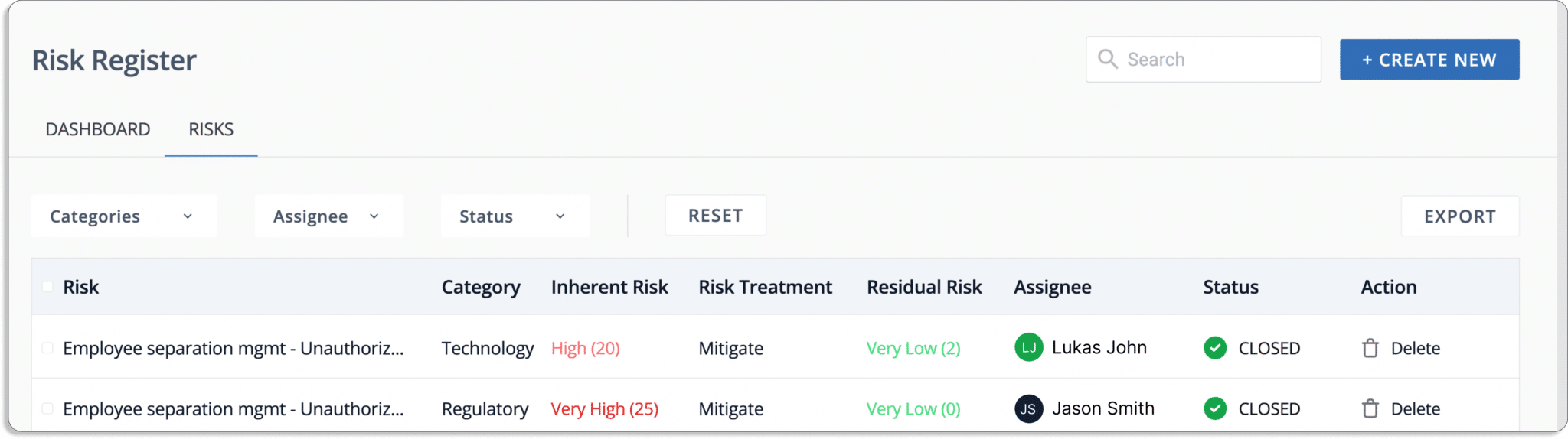Image resolution: width=1568 pixels, height=439 pixels.
Task: Click green CLOSED checkmark in Technology row
Action: click(1215, 348)
